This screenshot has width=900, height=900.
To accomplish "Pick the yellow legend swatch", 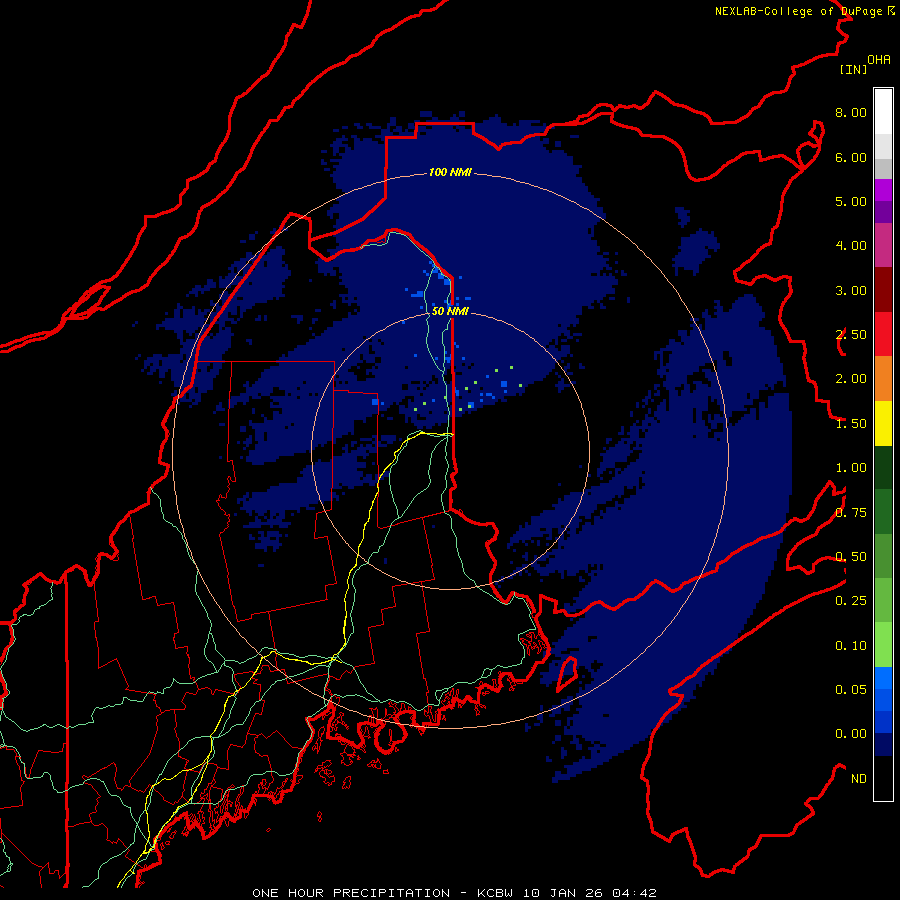I will tap(883, 423).
